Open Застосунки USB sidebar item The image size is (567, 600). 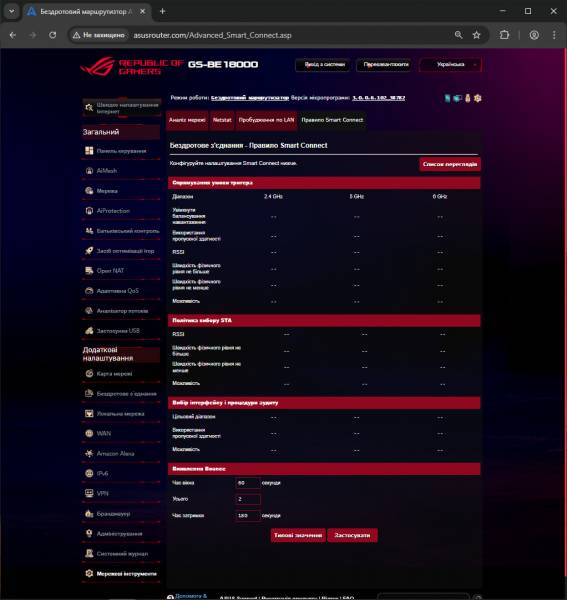(121, 331)
